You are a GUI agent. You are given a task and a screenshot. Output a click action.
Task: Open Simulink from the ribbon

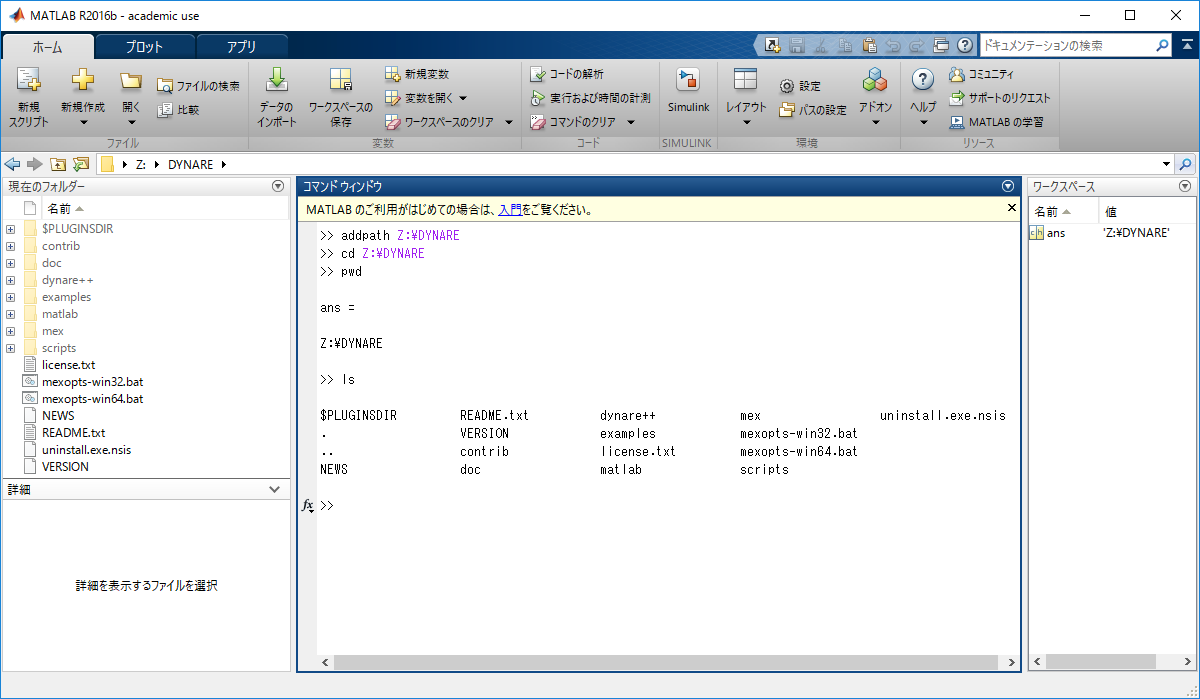[688, 92]
